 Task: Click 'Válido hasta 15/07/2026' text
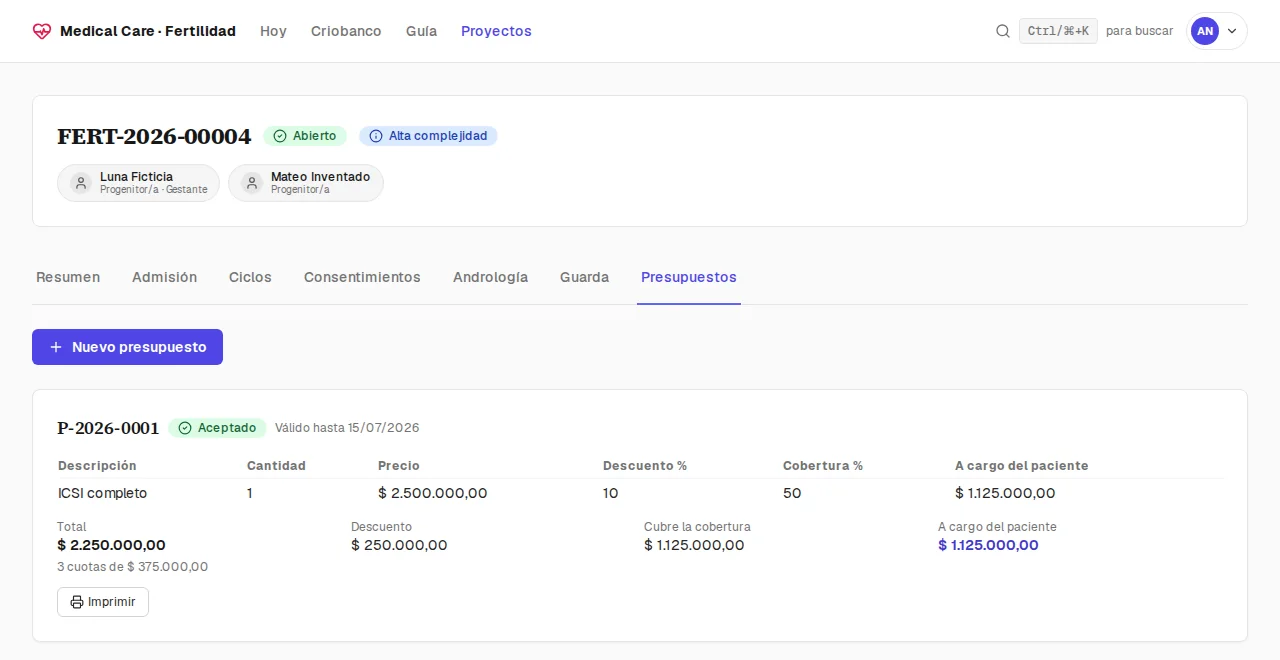click(347, 428)
